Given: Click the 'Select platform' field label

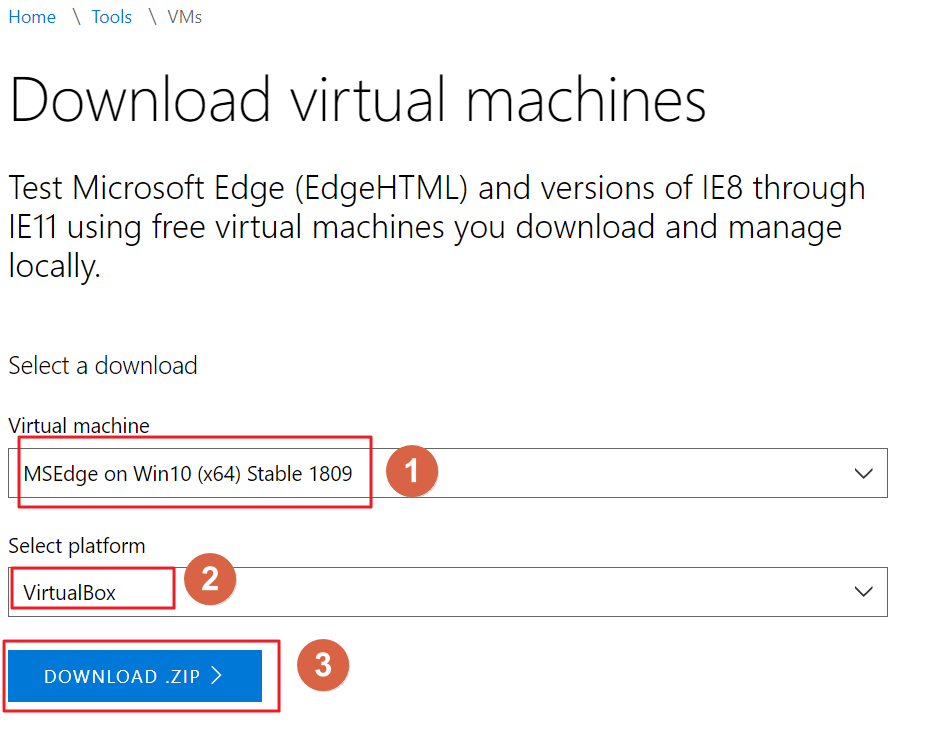Looking at the screenshot, I should (77, 546).
